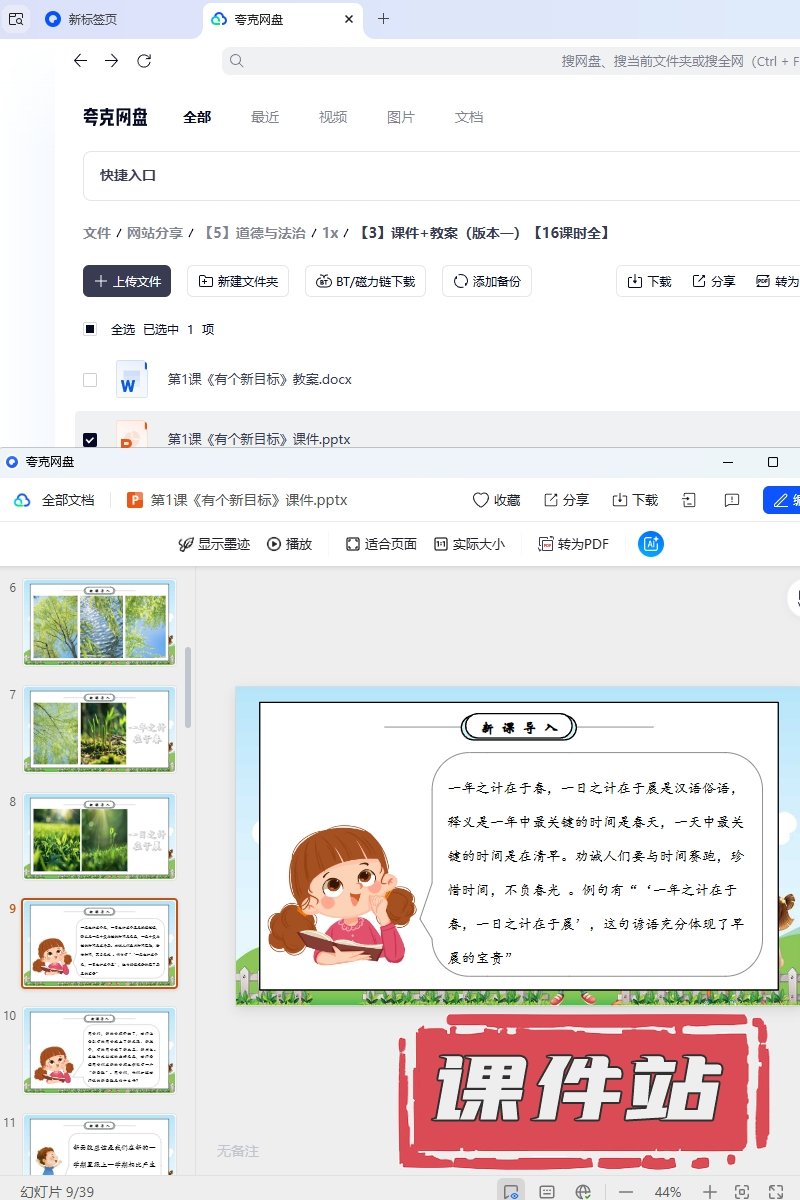Zoom out with the minus icon
800x1200 pixels.
pos(626,1191)
